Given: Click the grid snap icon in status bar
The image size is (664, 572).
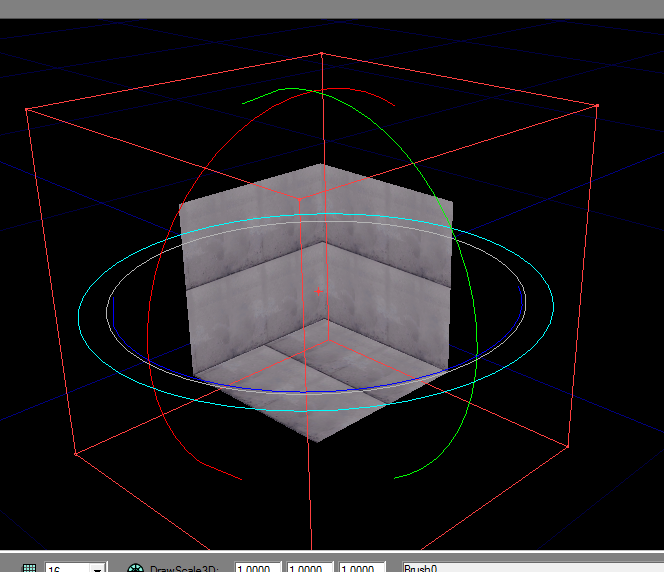Looking at the screenshot, I should (x=29, y=568).
